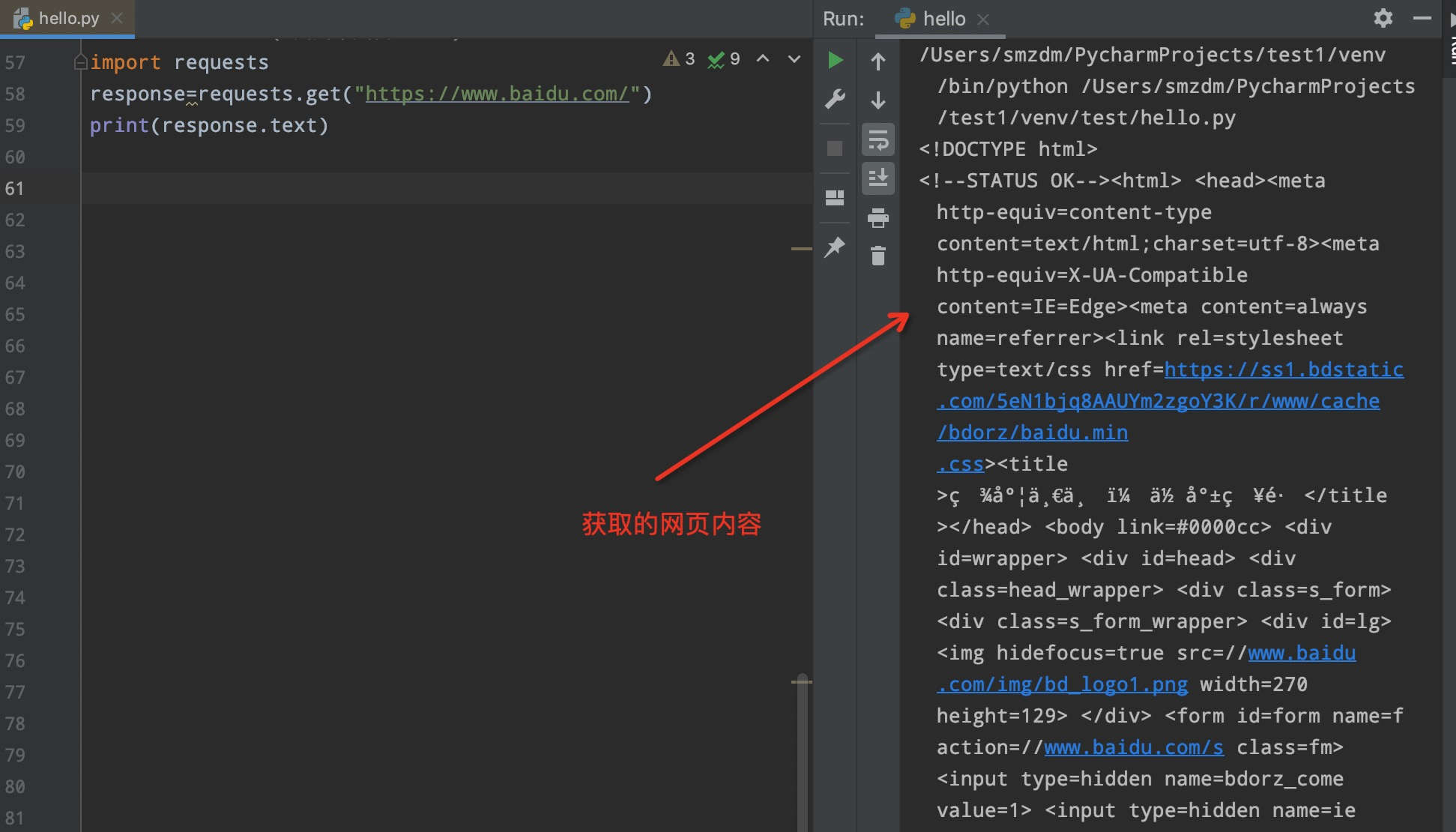
Task: Click the Run (play) button to execute
Action: tap(838, 60)
